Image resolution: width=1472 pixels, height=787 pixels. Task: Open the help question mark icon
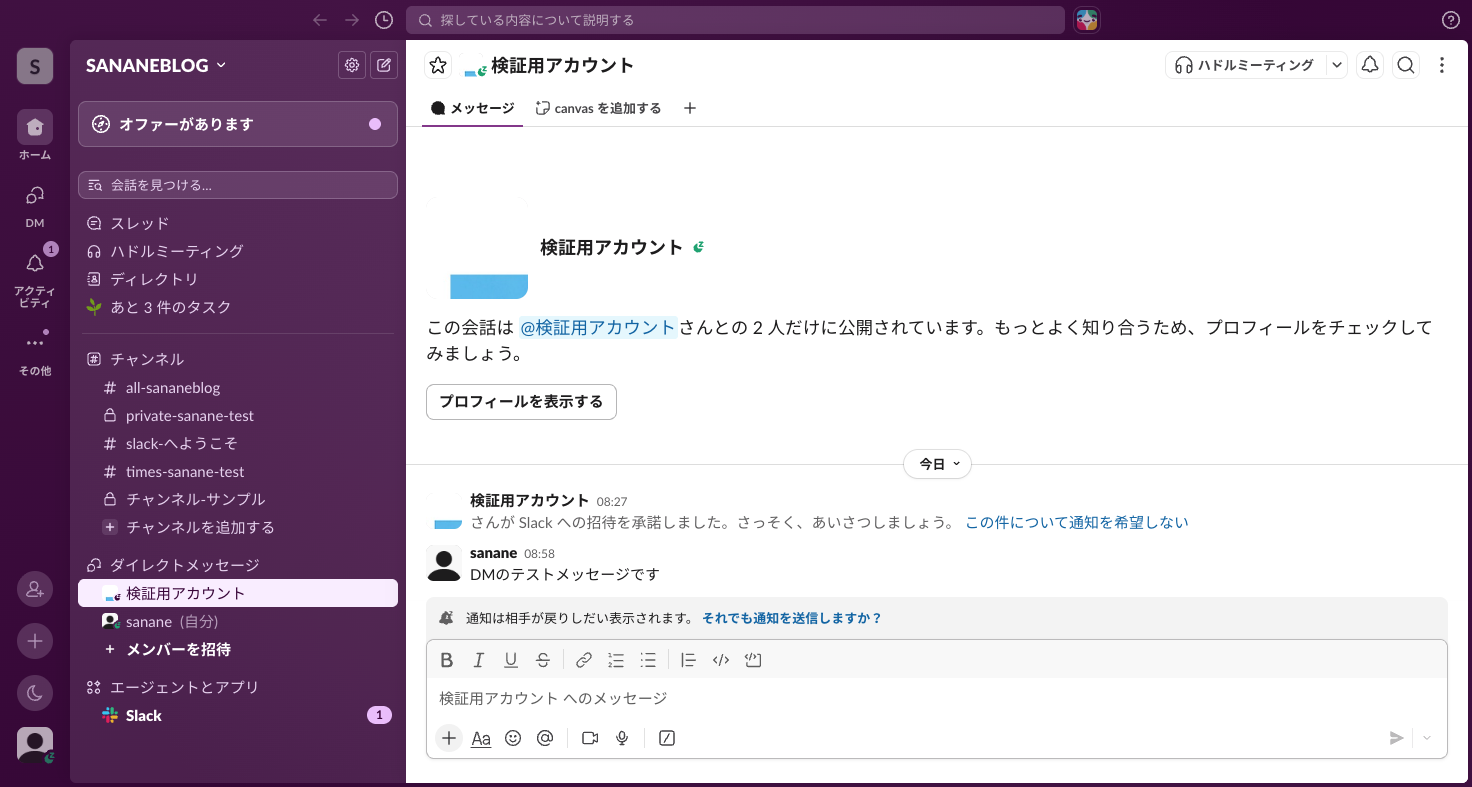1451,20
